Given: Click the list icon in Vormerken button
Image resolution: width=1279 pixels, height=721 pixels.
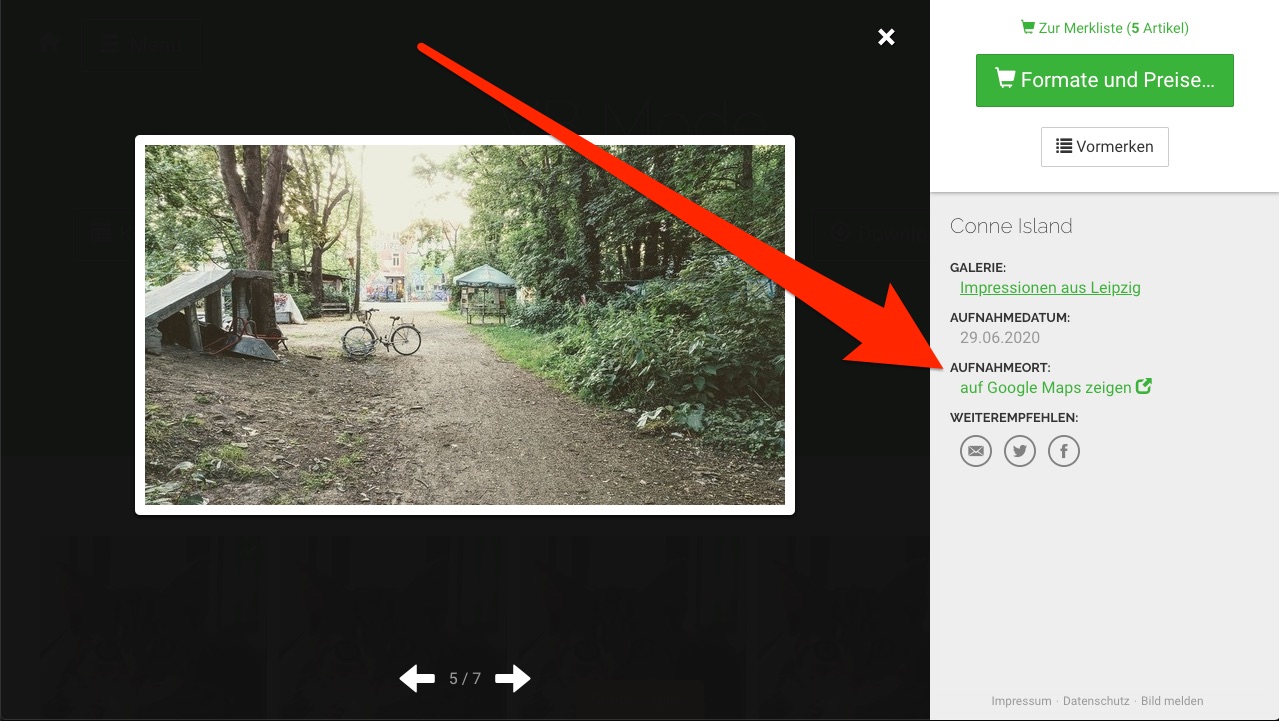Looking at the screenshot, I should 1064,146.
